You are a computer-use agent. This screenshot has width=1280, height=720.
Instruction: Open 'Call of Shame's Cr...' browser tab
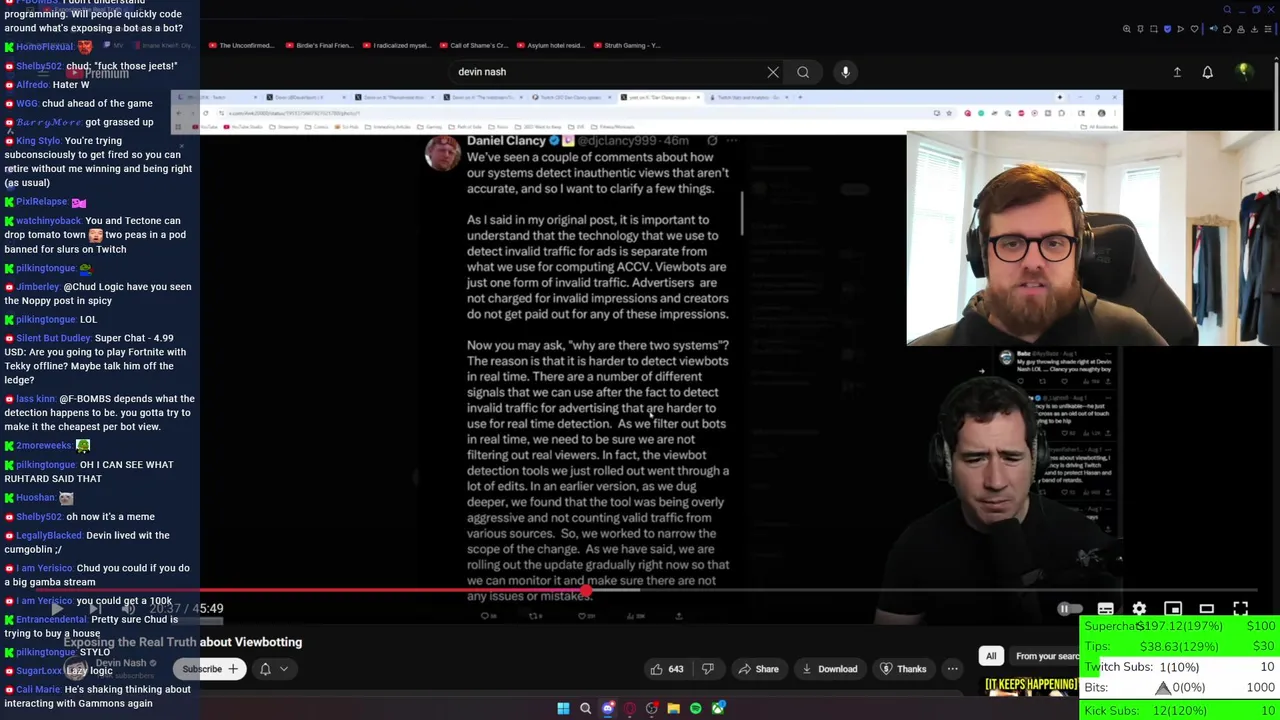(x=473, y=45)
